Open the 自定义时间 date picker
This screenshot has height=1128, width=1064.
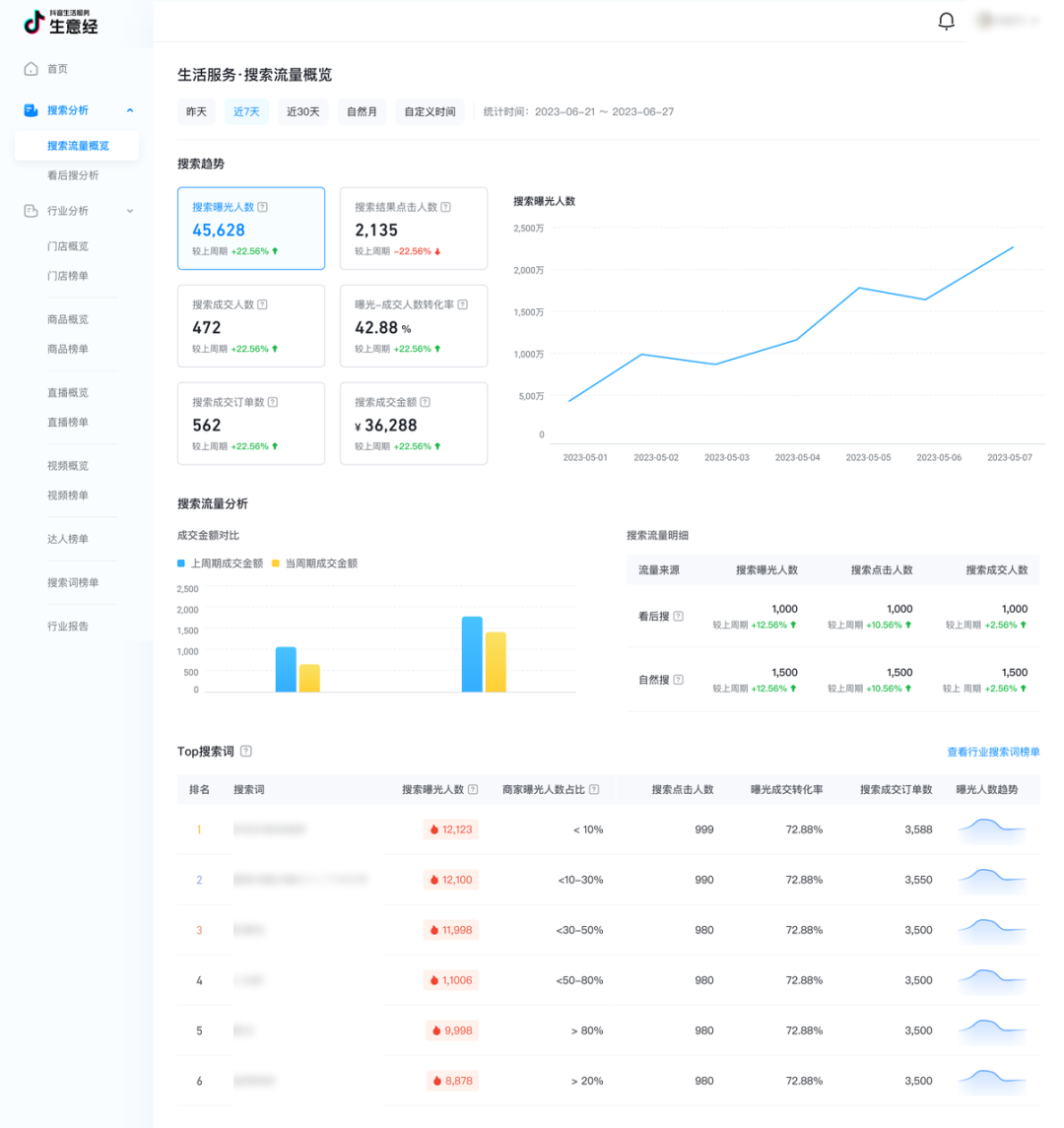(430, 111)
